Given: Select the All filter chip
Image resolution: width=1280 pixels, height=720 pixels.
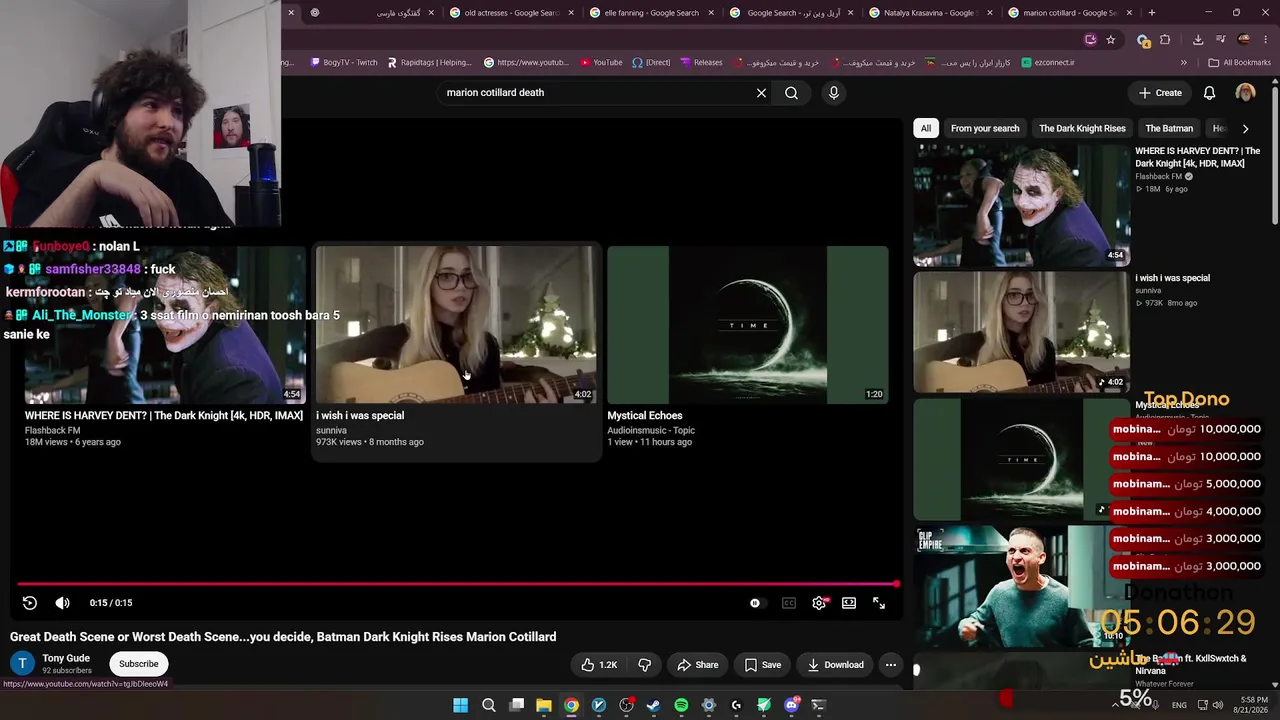Looking at the screenshot, I should click(x=926, y=128).
